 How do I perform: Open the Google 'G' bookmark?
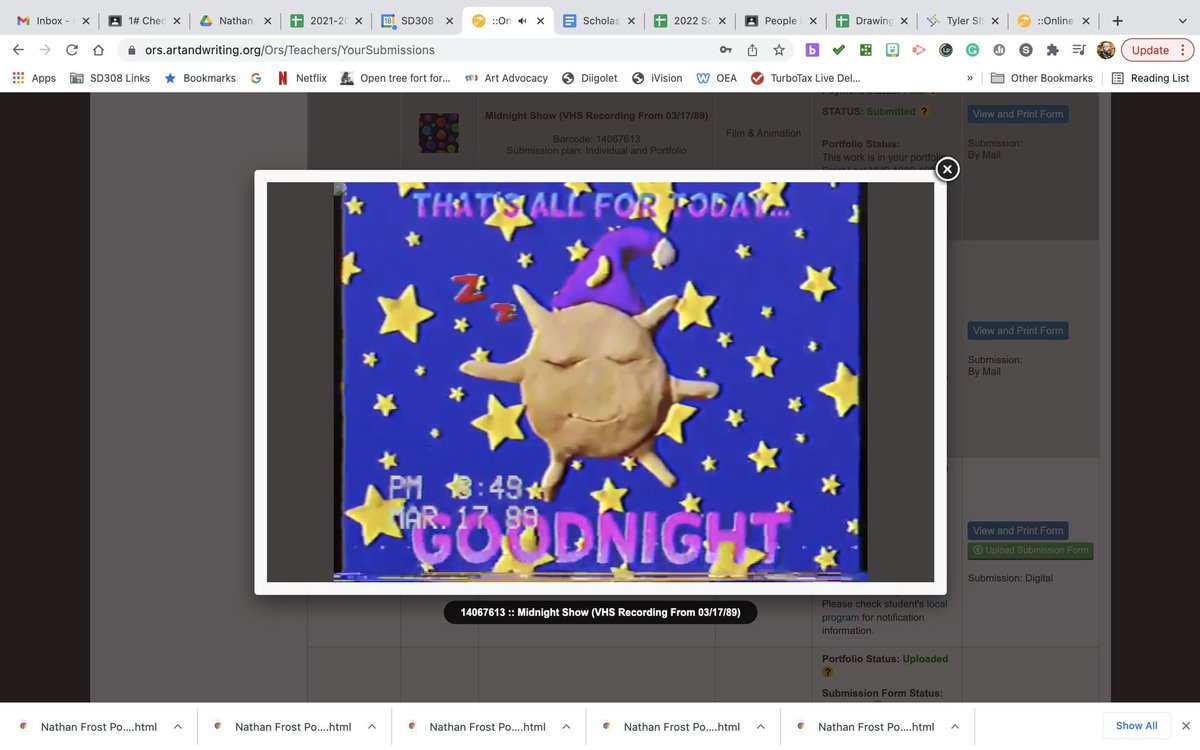tap(256, 78)
